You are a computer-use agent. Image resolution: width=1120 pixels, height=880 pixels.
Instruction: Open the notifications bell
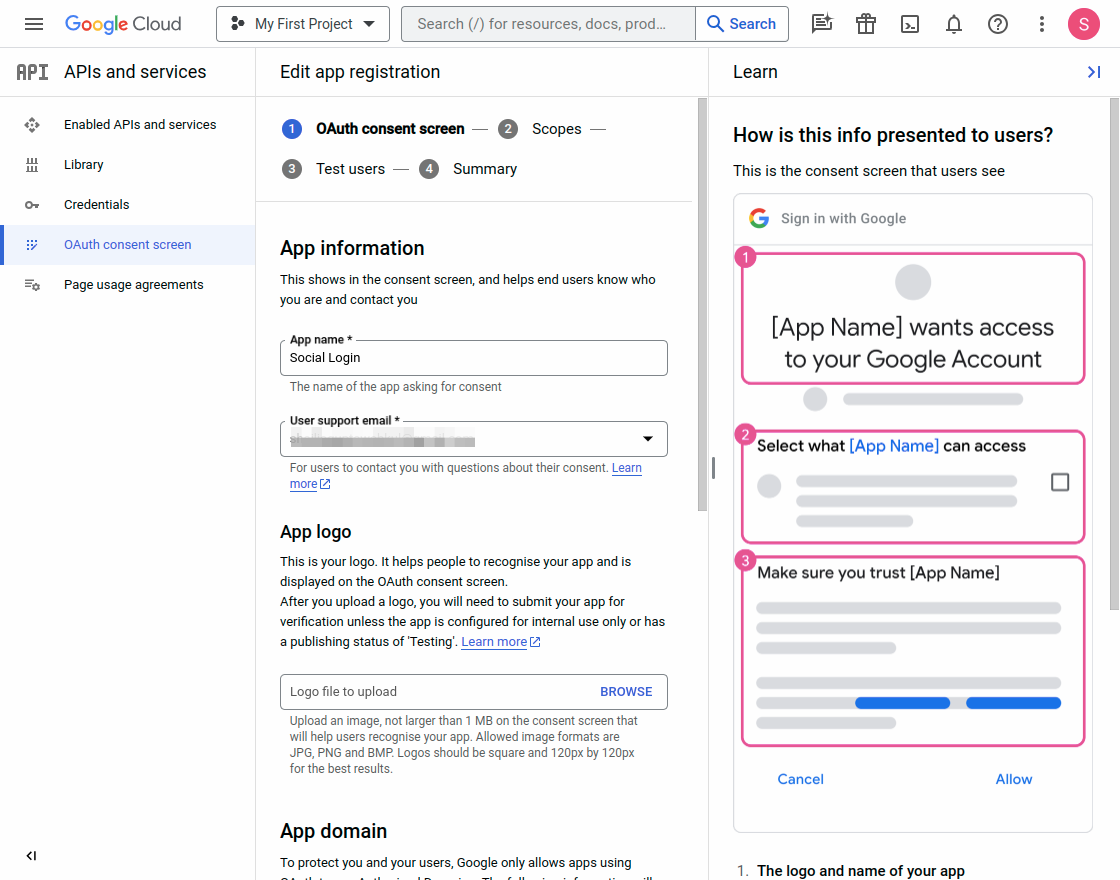click(954, 24)
